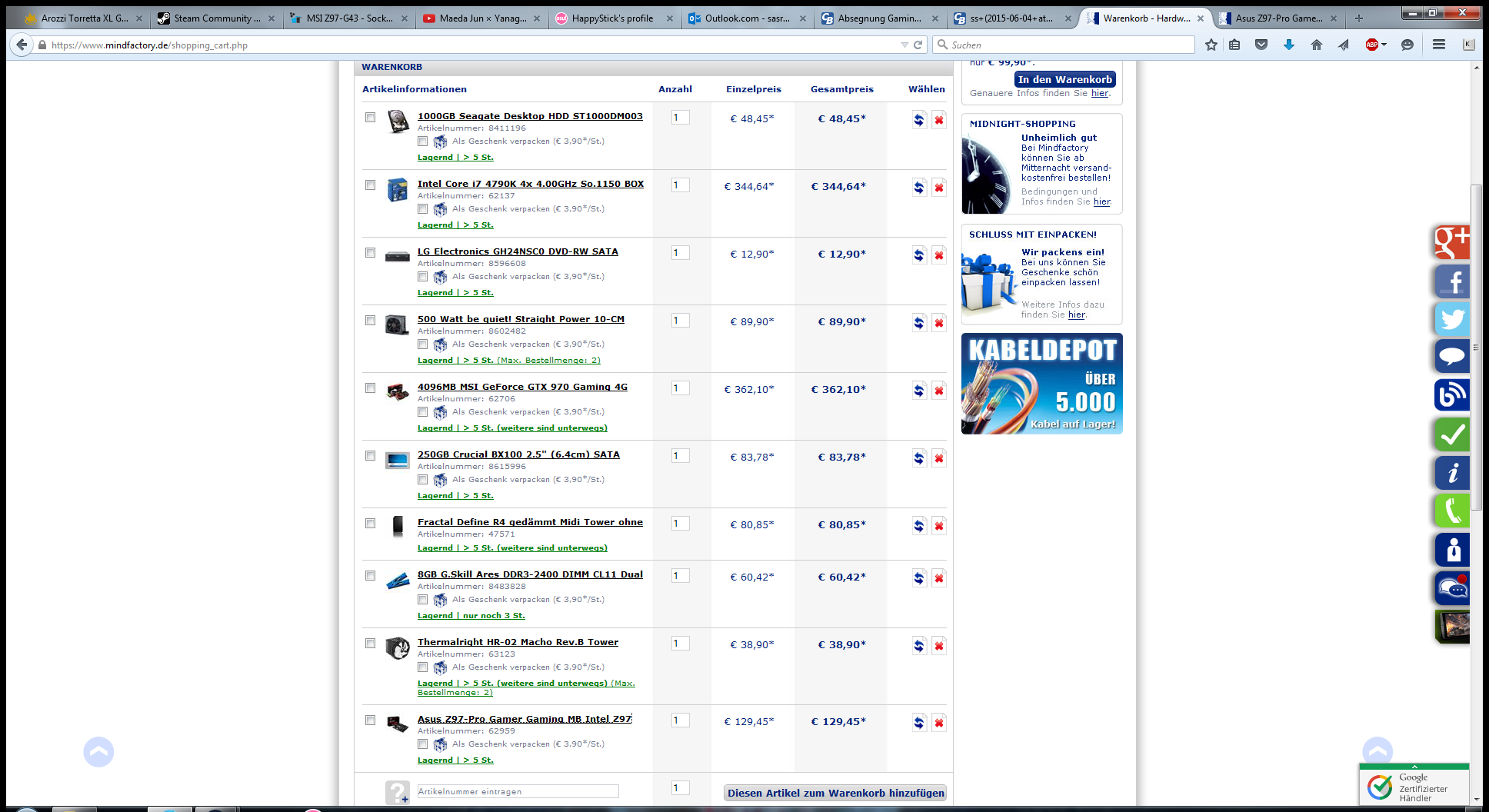Close the Steam Community tab
This screenshot has height=812, width=1489.
pyautogui.click(x=271, y=18)
